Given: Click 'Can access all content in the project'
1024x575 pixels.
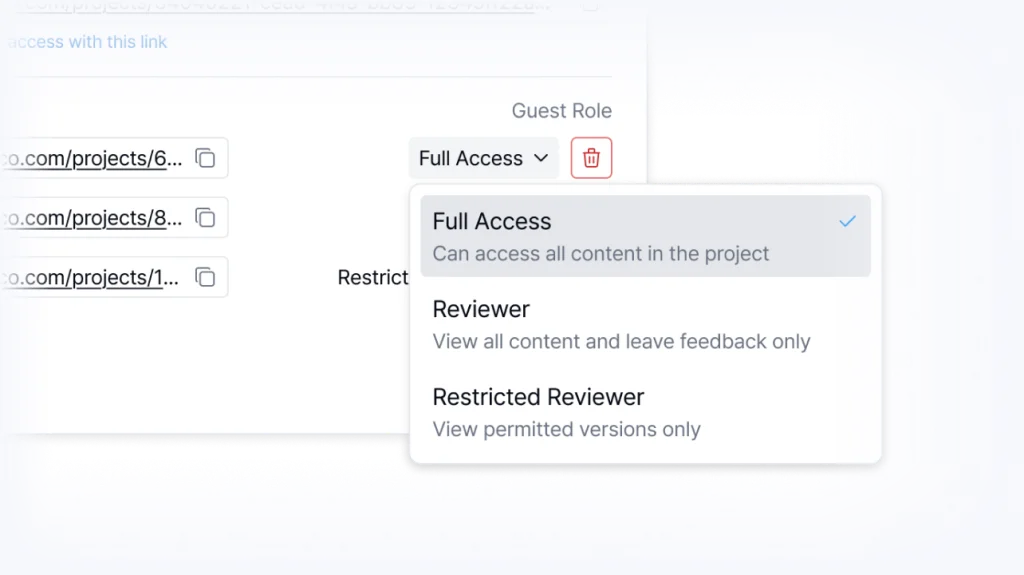Looking at the screenshot, I should pos(601,253).
